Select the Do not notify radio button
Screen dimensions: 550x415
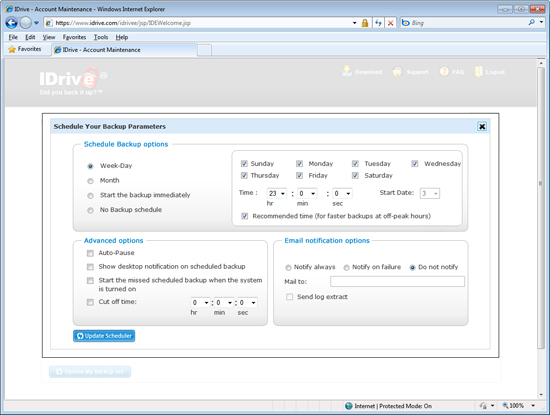click(412, 268)
